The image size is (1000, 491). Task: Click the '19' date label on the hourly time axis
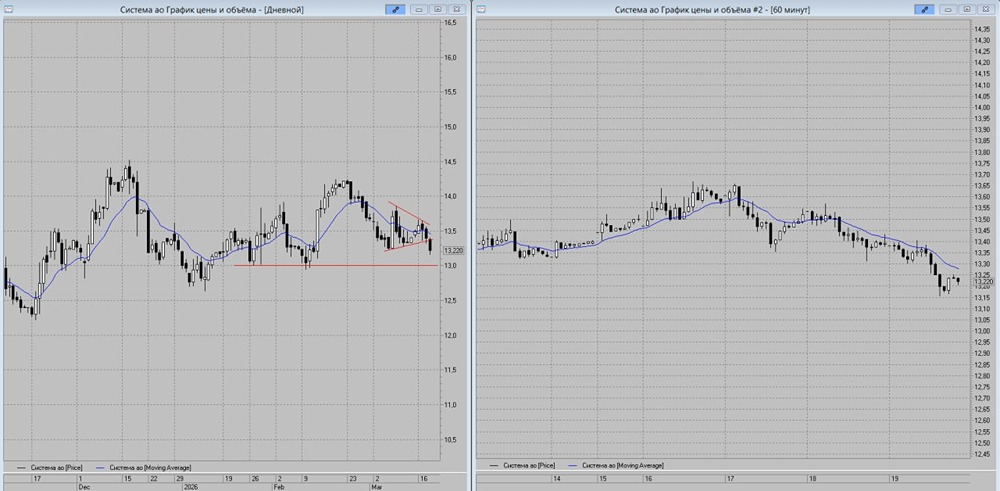pos(895,478)
